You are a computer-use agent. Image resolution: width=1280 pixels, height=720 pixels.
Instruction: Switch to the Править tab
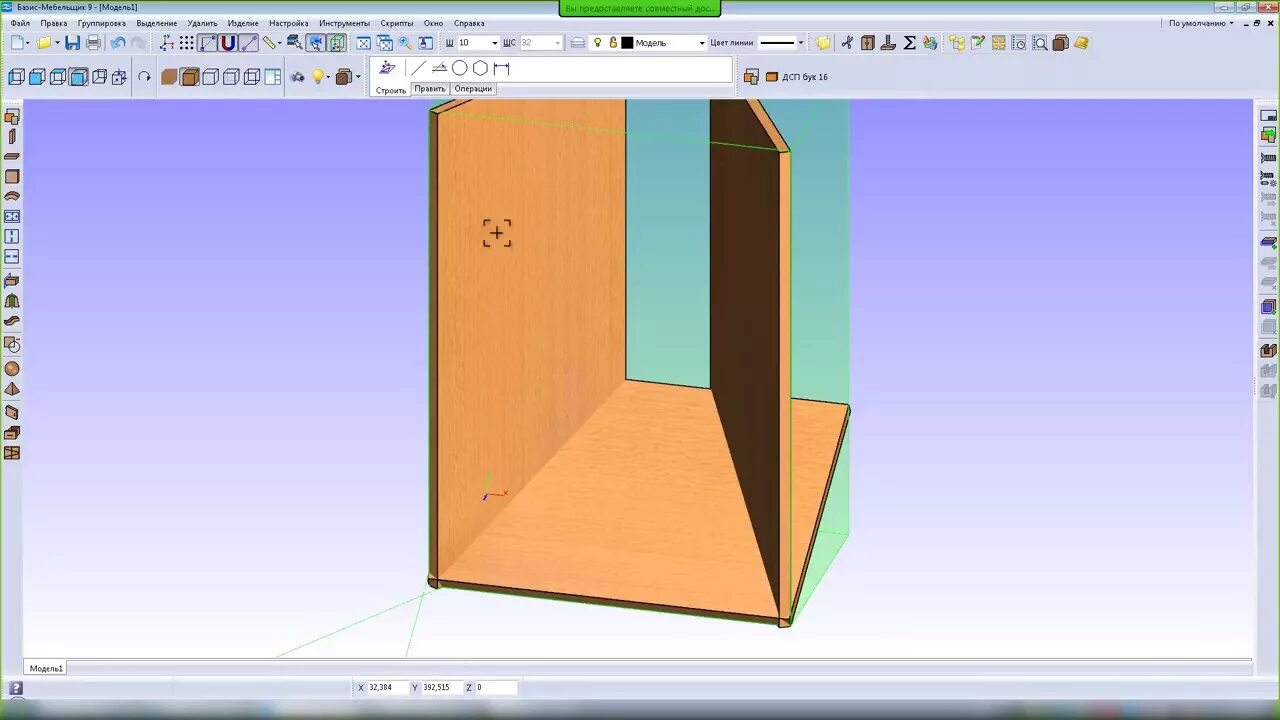(x=430, y=89)
